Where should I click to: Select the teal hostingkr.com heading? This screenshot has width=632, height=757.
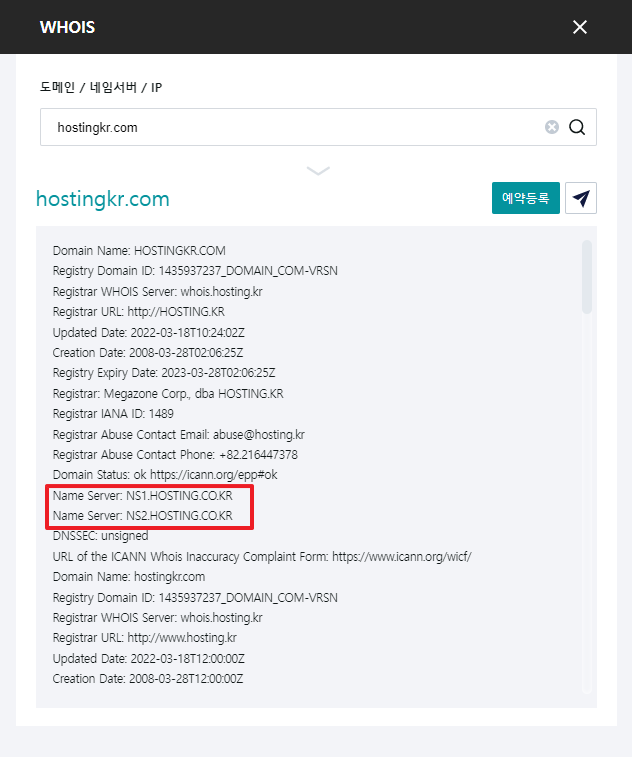point(103,199)
